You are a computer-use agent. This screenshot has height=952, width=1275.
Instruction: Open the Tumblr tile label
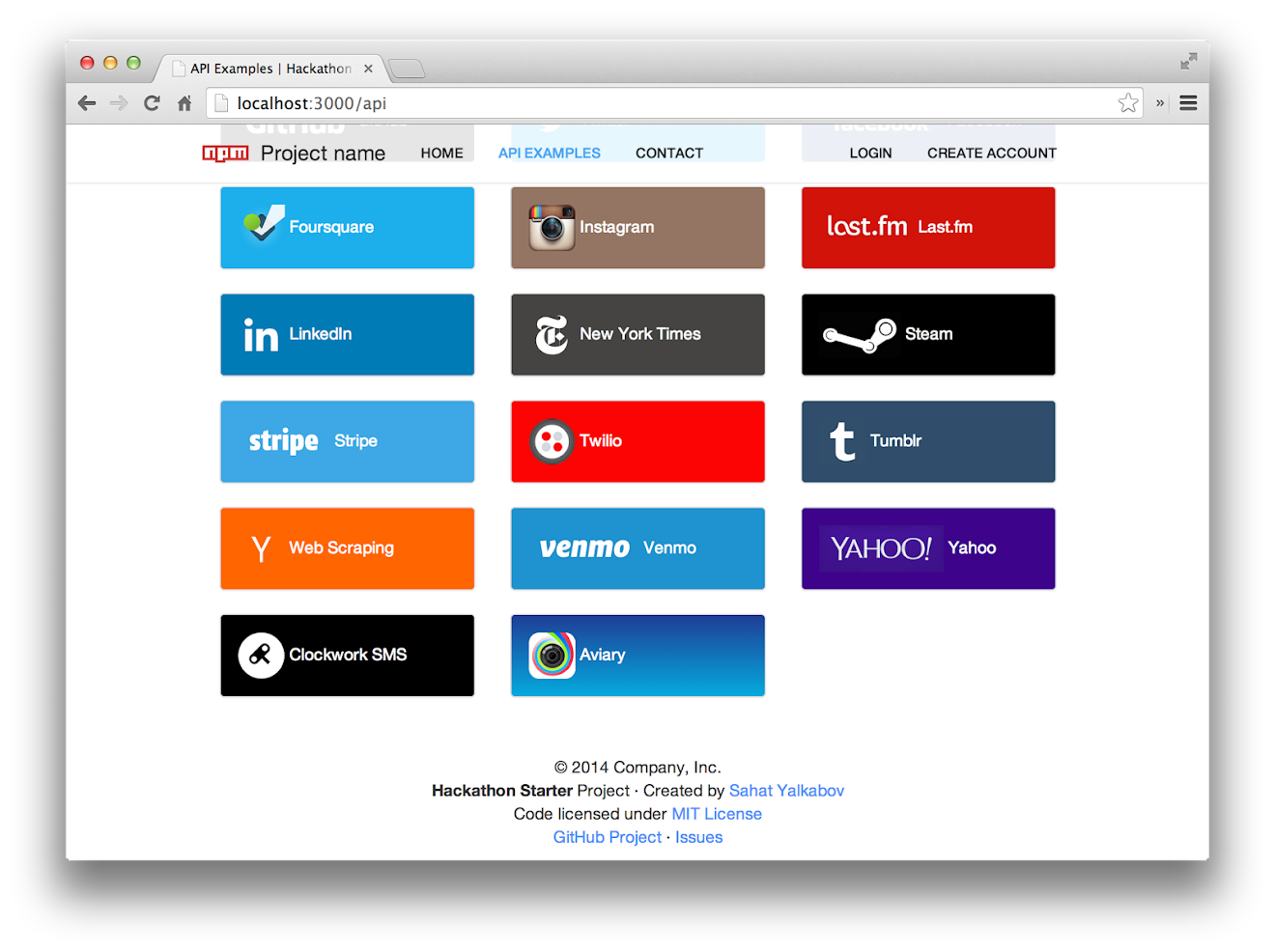[x=895, y=441]
